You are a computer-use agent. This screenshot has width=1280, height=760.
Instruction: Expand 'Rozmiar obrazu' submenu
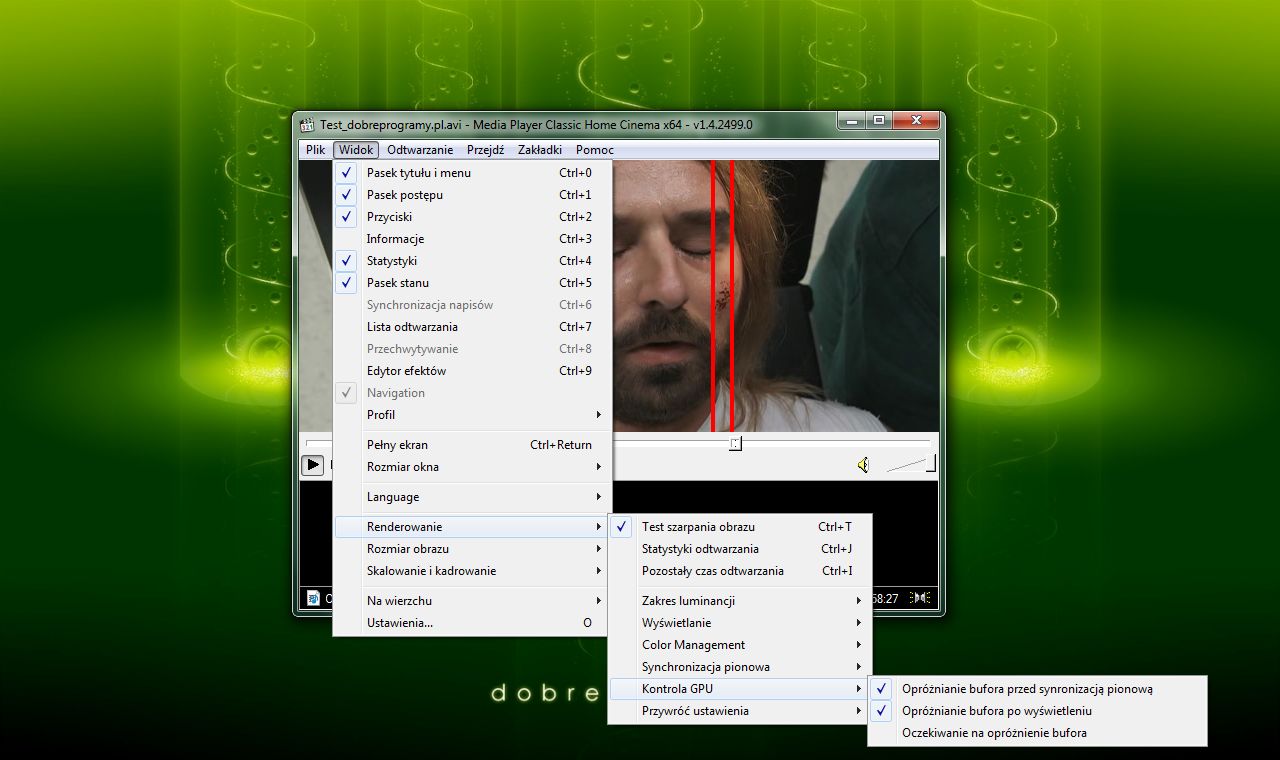pyautogui.click(x=470, y=549)
